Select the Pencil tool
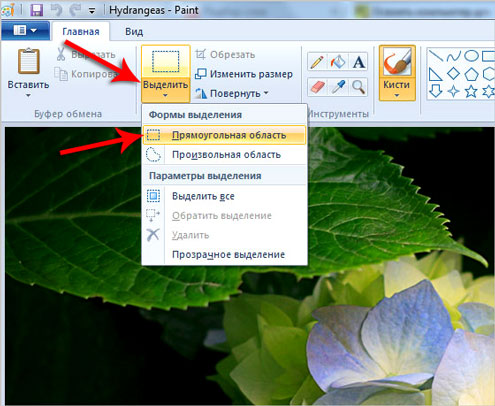This screenshot has height=406, width=495. (x=317, y=62)
